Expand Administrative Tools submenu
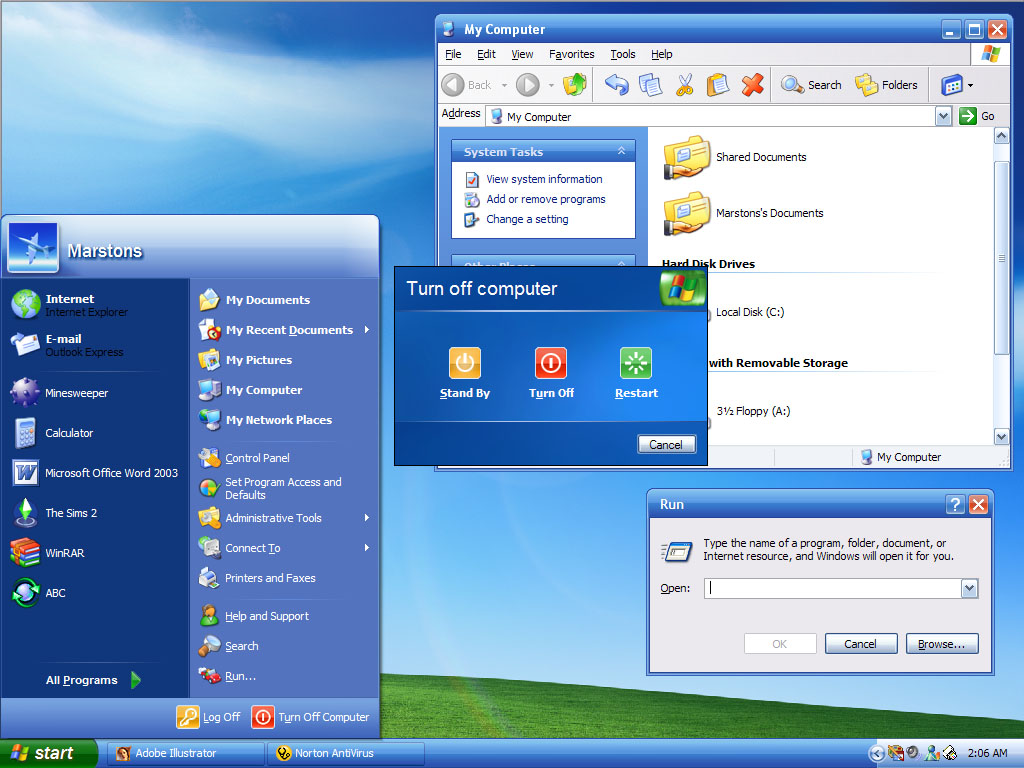 [x=367, y=518]
